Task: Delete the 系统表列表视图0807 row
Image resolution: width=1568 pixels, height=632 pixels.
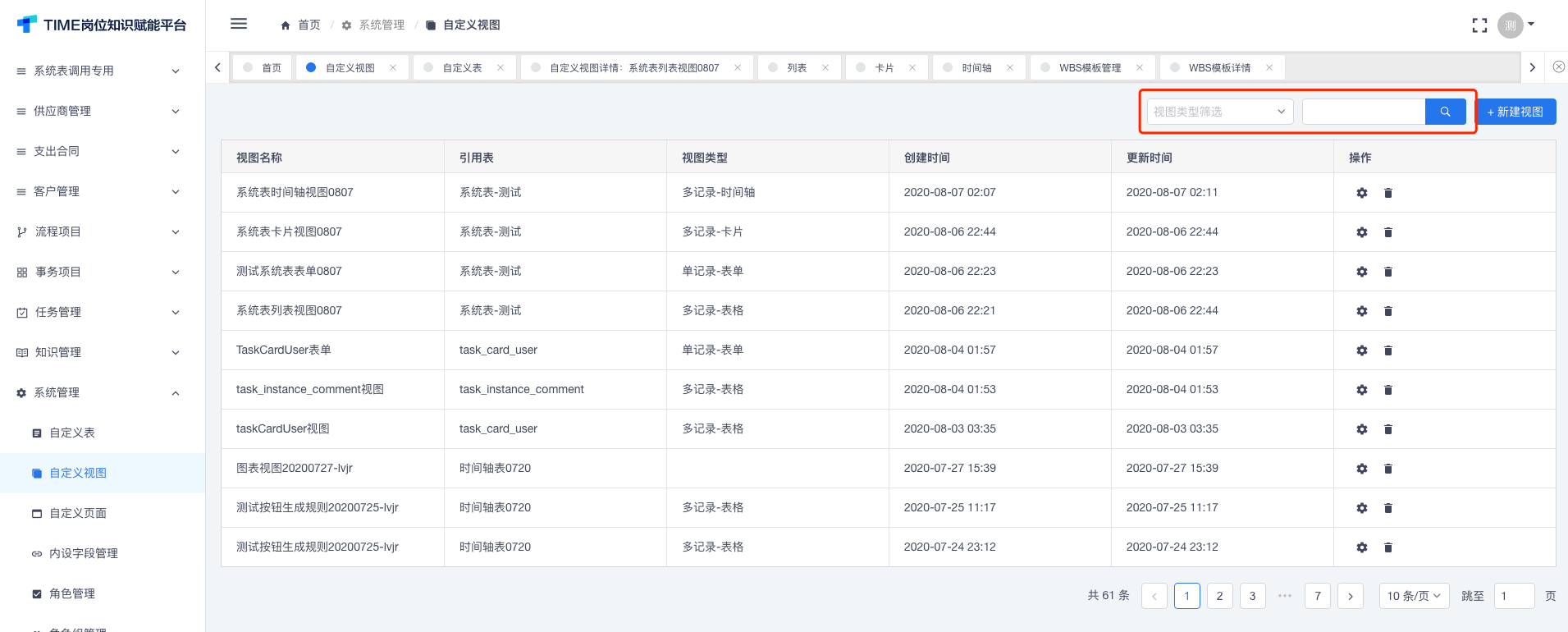Action: click(x=1388, y=311)
